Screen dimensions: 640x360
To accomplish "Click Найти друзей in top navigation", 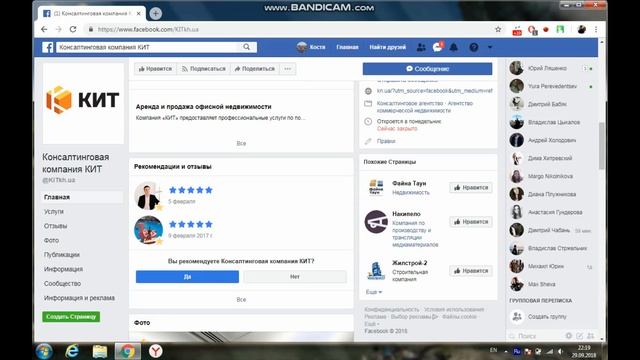I will click(x=388, y=47).
